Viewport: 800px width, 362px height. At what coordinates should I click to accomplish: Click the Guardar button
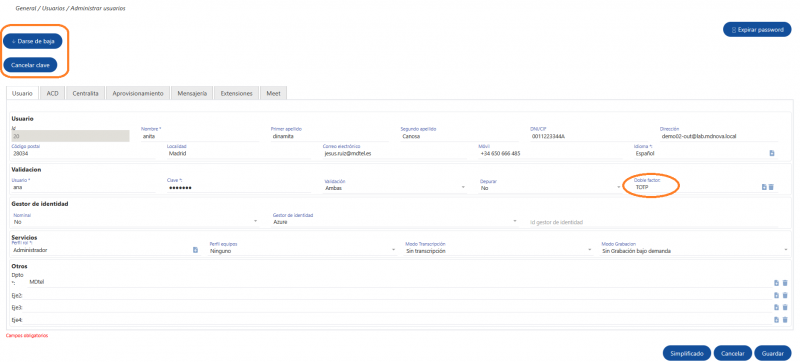tap(772, 353)
